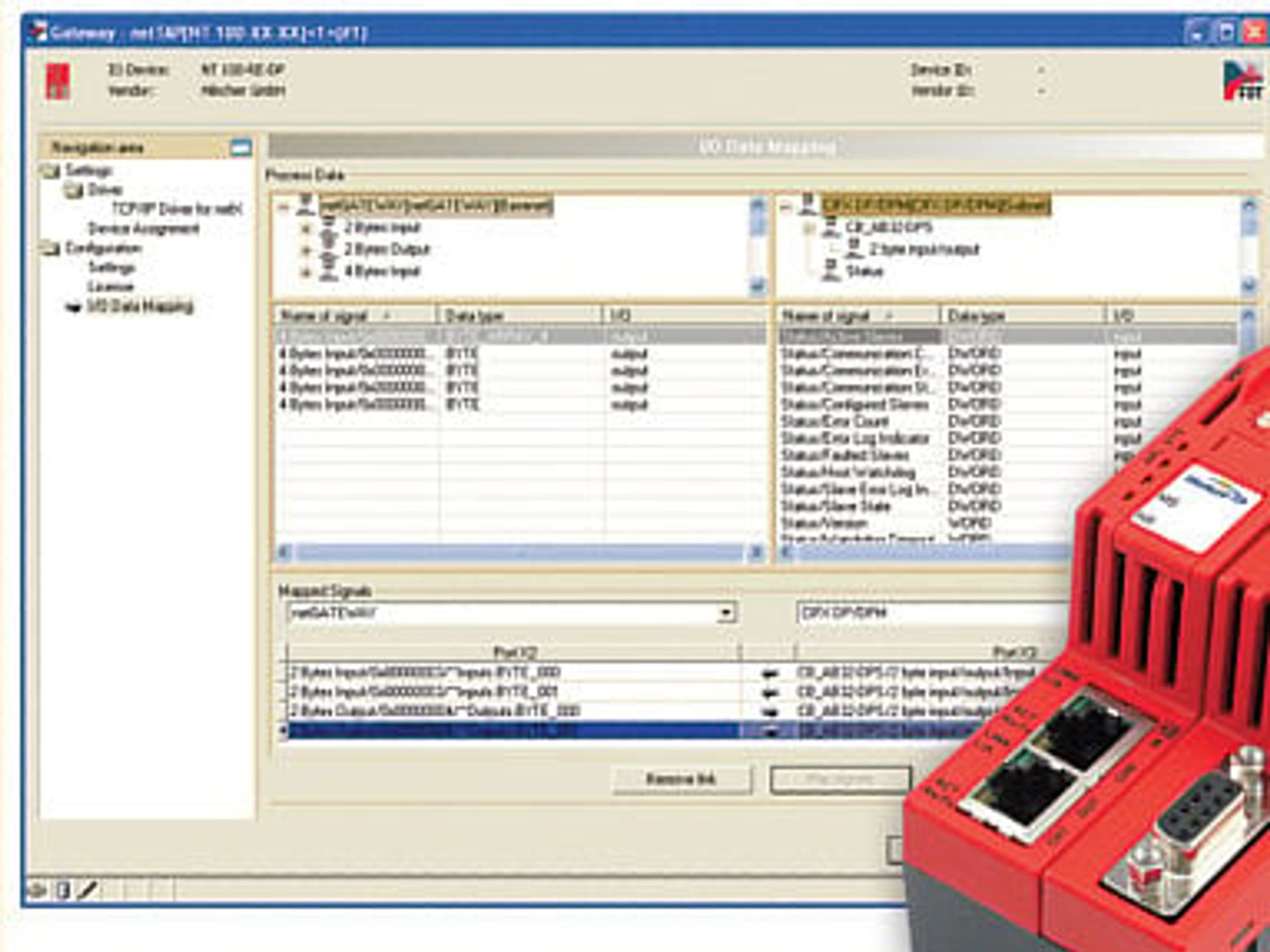
Task: Click the connection status icon in status bar
Action: point(37,890)
